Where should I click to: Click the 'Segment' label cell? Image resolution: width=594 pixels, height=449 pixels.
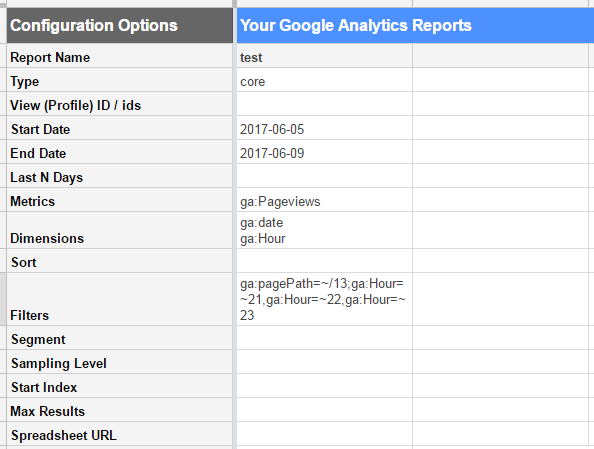[120, 338]
